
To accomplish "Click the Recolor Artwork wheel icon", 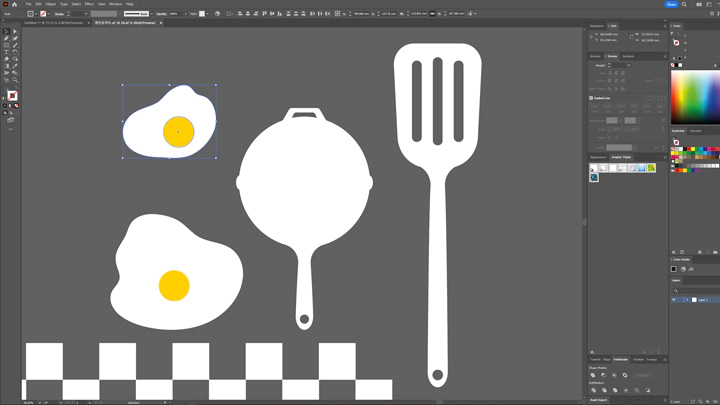I will pyautogui.click(x=217, y=14).
